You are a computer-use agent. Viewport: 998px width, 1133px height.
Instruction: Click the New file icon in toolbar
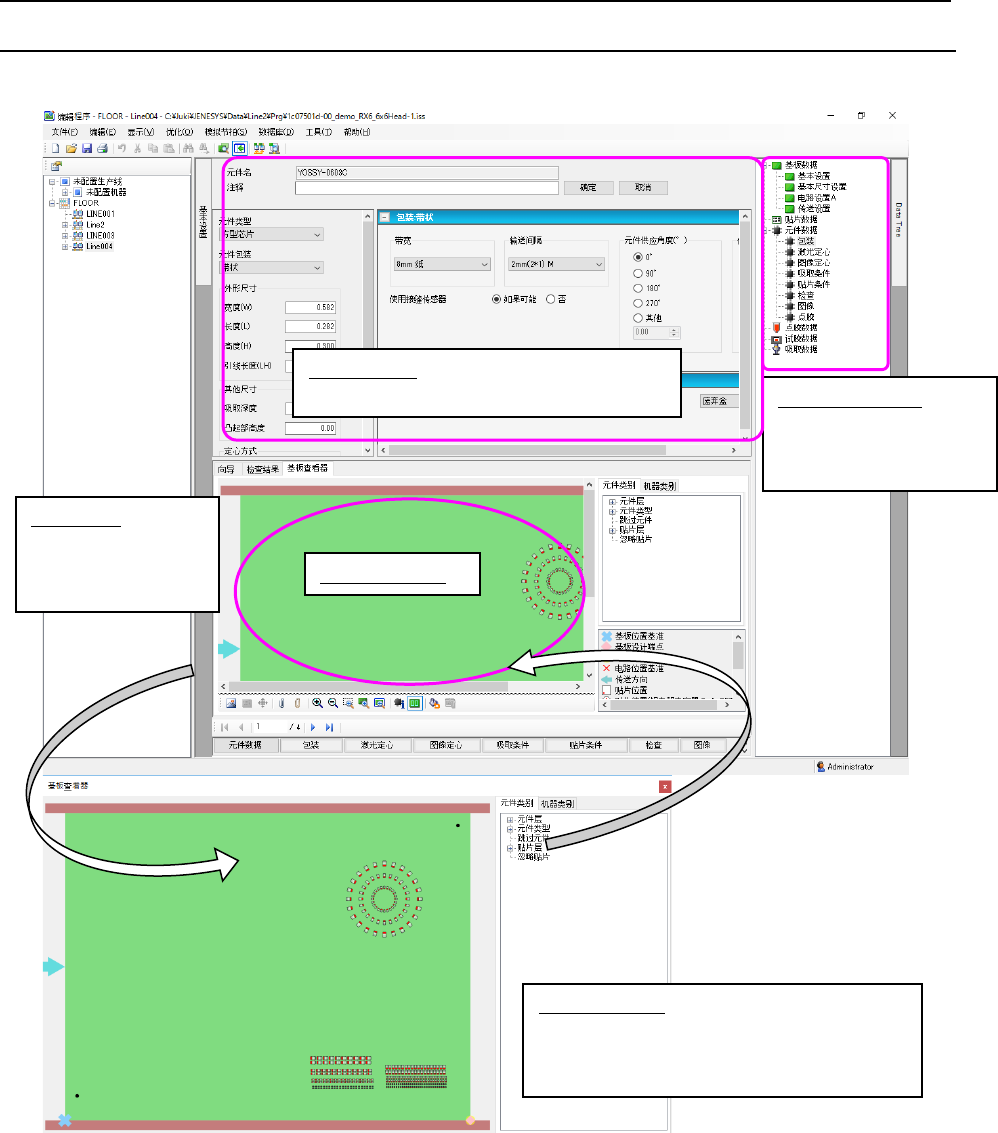click(56, 148)
